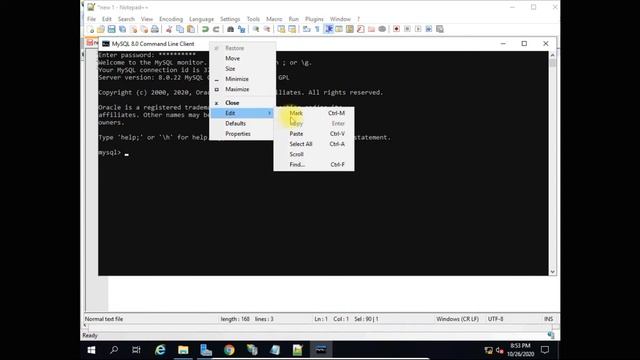The image size is (640, 360).
Task: Click the Zoom In toolbar icon
Action: 256,29
